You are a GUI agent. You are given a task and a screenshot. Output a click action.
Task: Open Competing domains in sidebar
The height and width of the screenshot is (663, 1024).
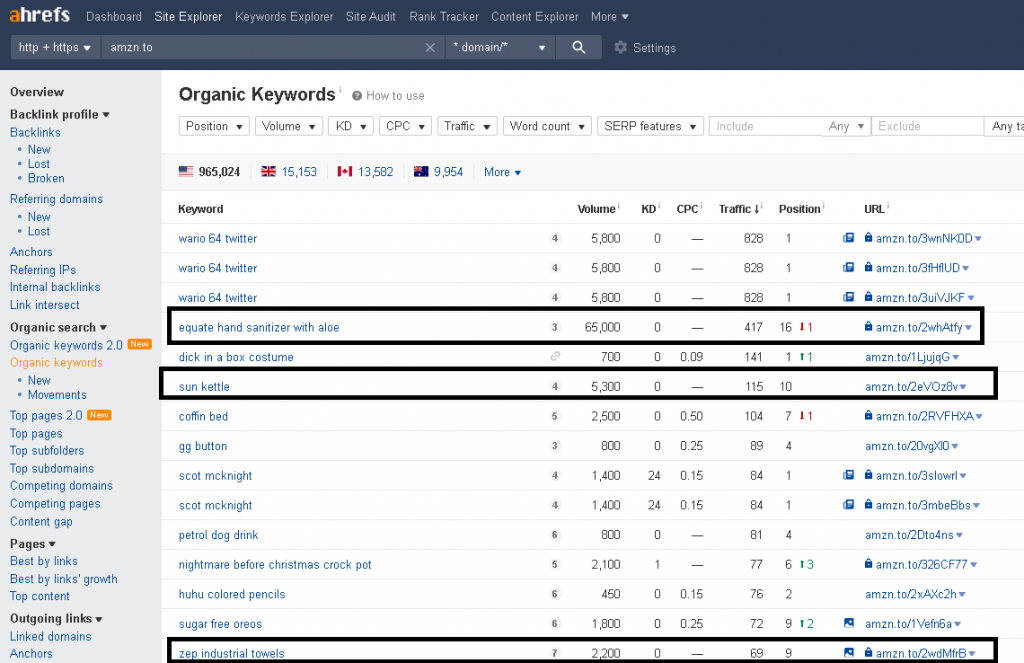click(x=61, y=485)
